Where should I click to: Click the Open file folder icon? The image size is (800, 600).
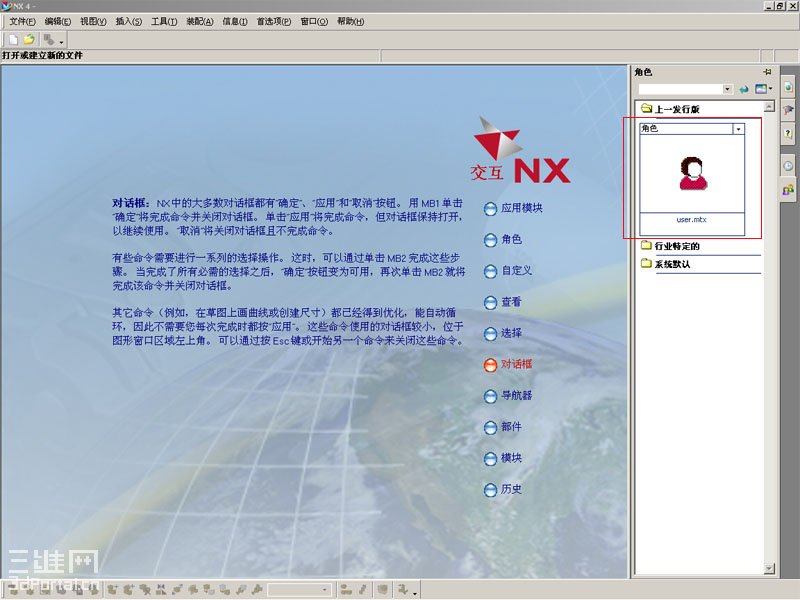point(29,39)
